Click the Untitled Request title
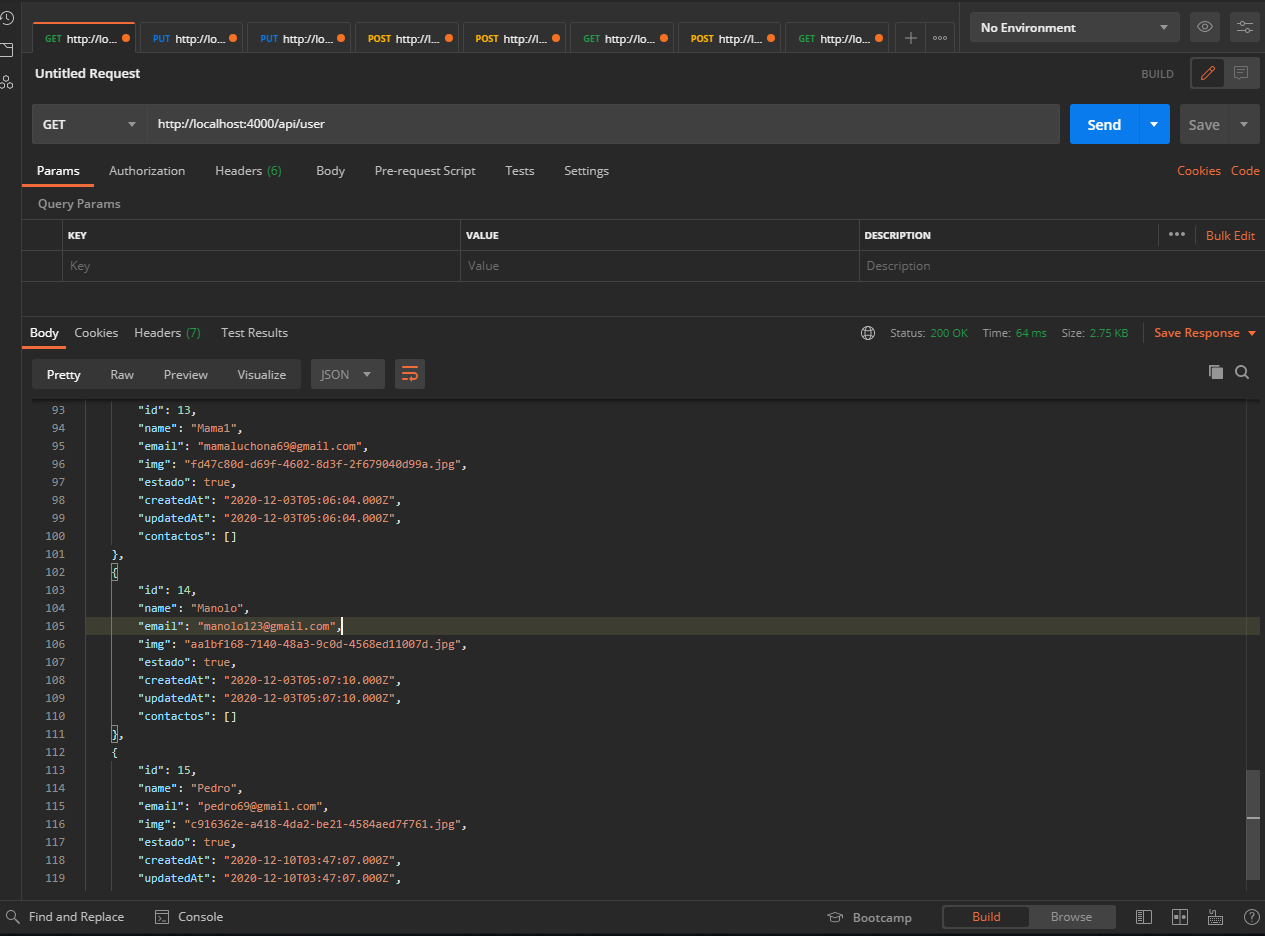Screen dimensions: 1265x936 point(88,73)
